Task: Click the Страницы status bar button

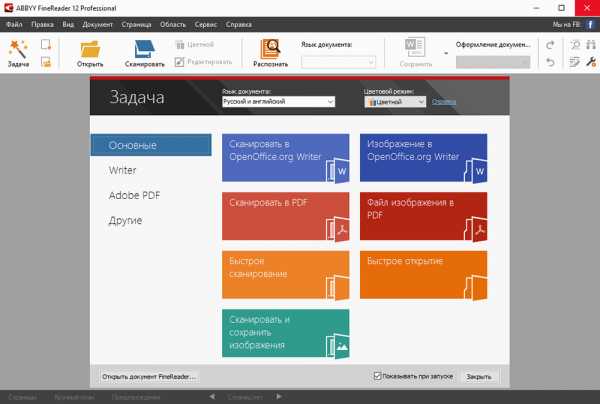Action: coord(22,397)
